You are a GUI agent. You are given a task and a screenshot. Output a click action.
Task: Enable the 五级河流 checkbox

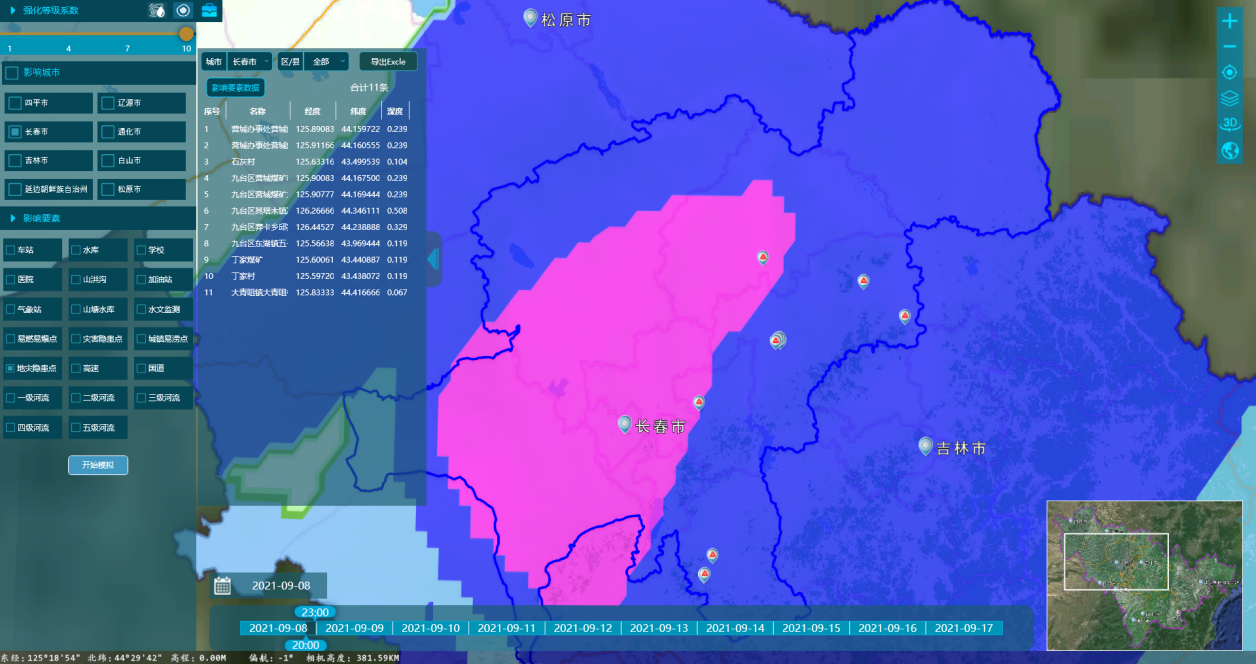(x=76, y=428)
